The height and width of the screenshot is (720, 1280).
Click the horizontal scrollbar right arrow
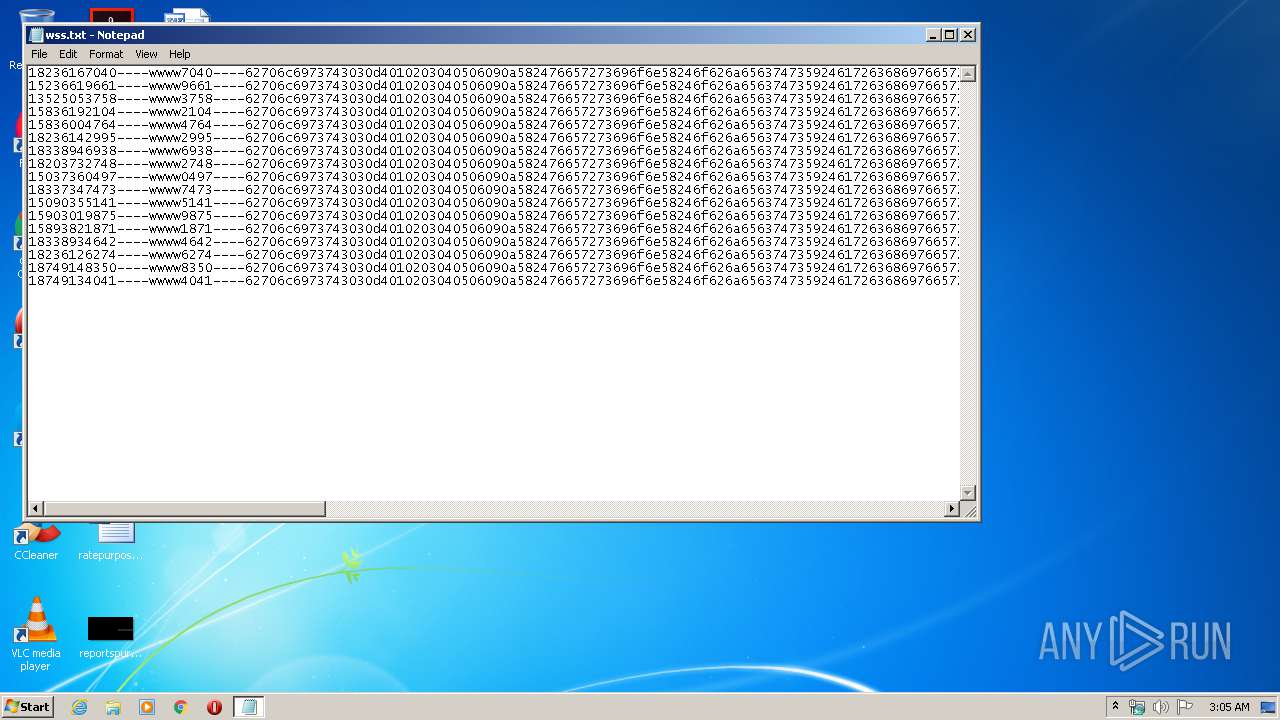(951, 509)
